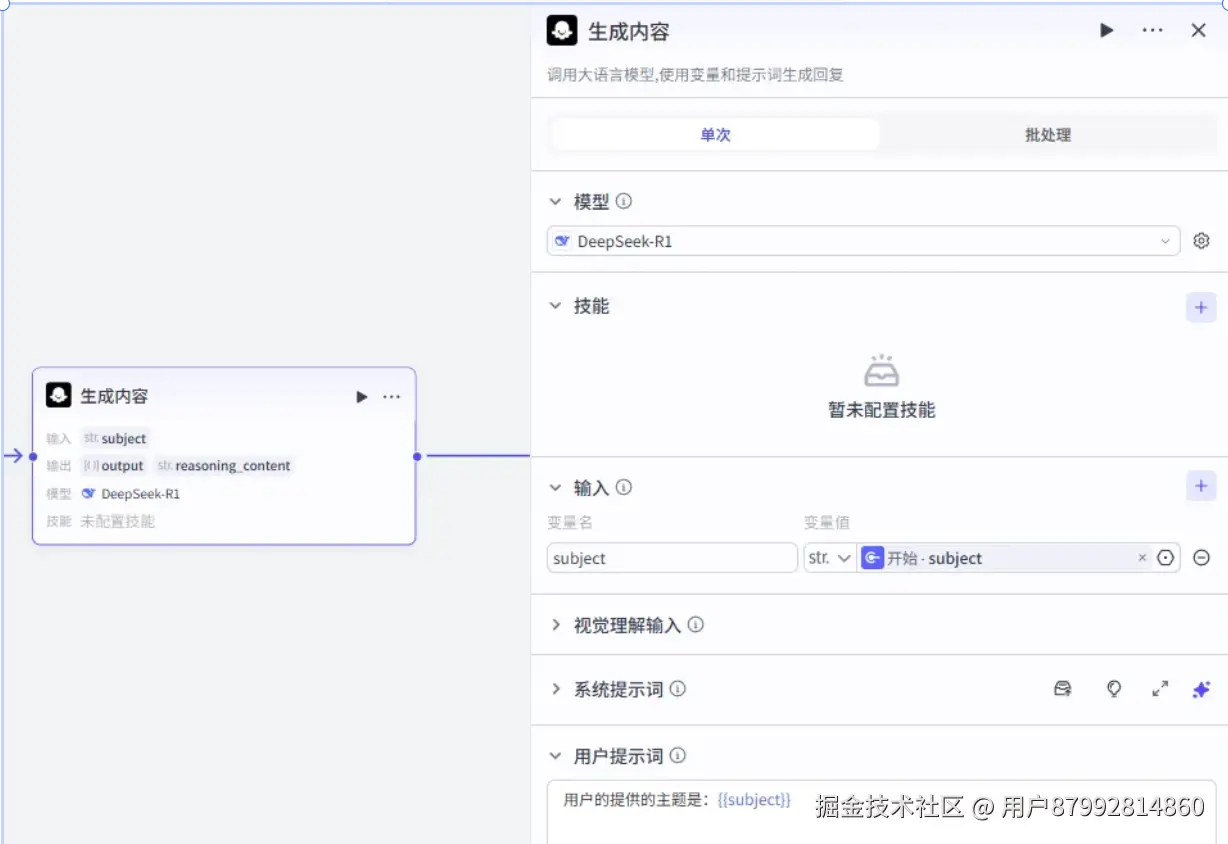Show info tooltip next to 系统提示词

(678, 689)
